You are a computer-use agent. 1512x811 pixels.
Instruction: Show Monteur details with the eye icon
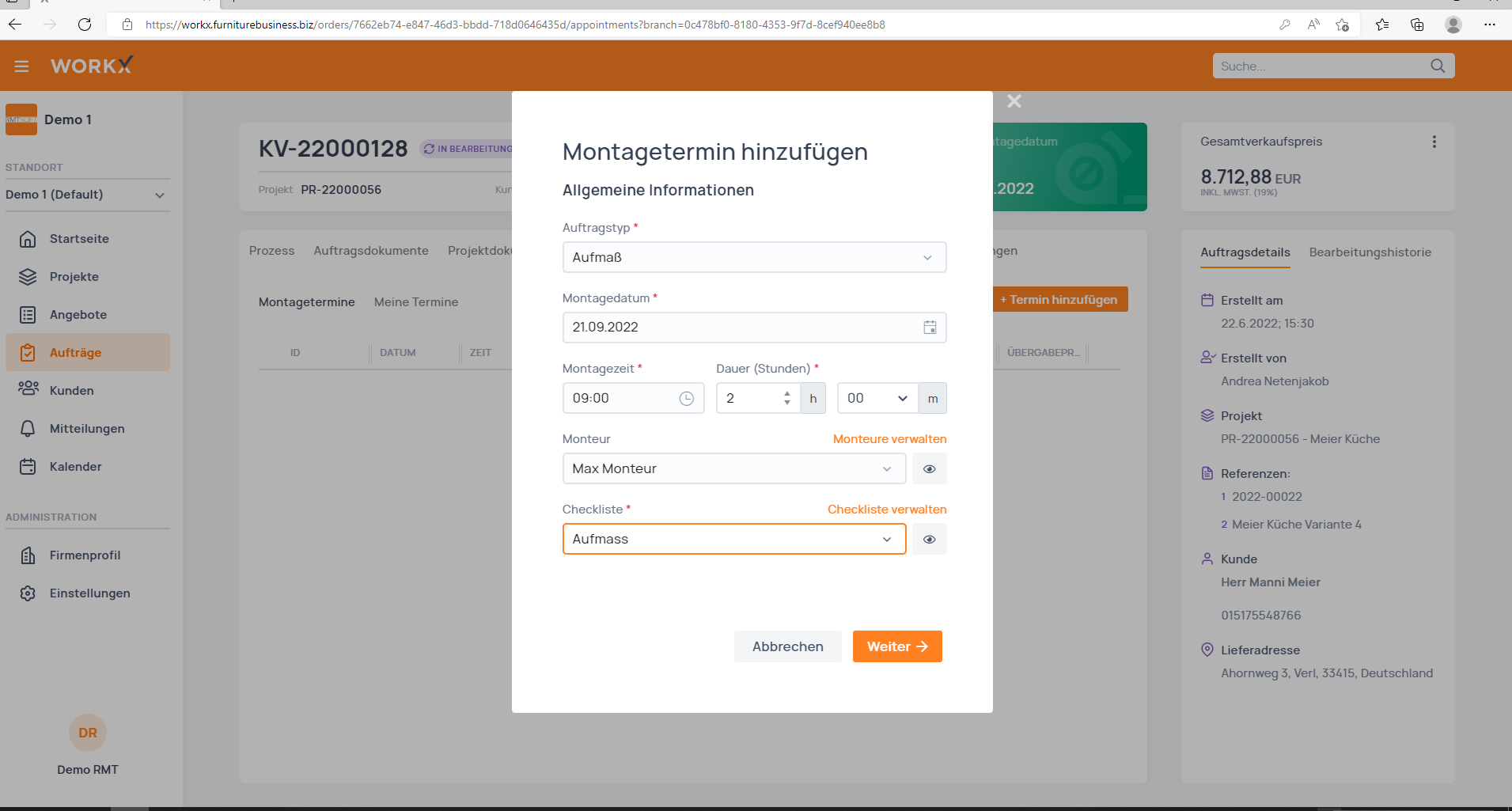coord(929,469)
